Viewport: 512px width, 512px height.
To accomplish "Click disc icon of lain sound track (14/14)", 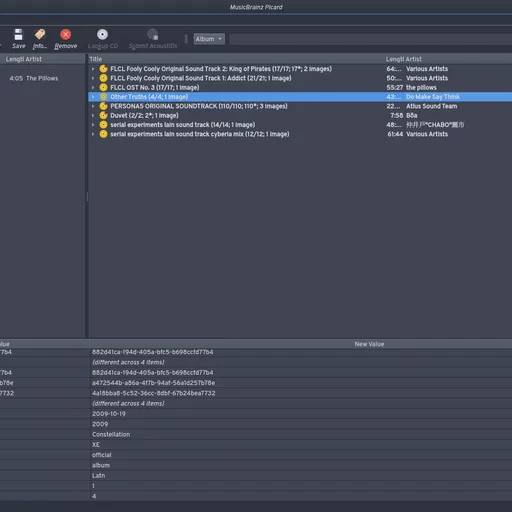I will point(103,125).
